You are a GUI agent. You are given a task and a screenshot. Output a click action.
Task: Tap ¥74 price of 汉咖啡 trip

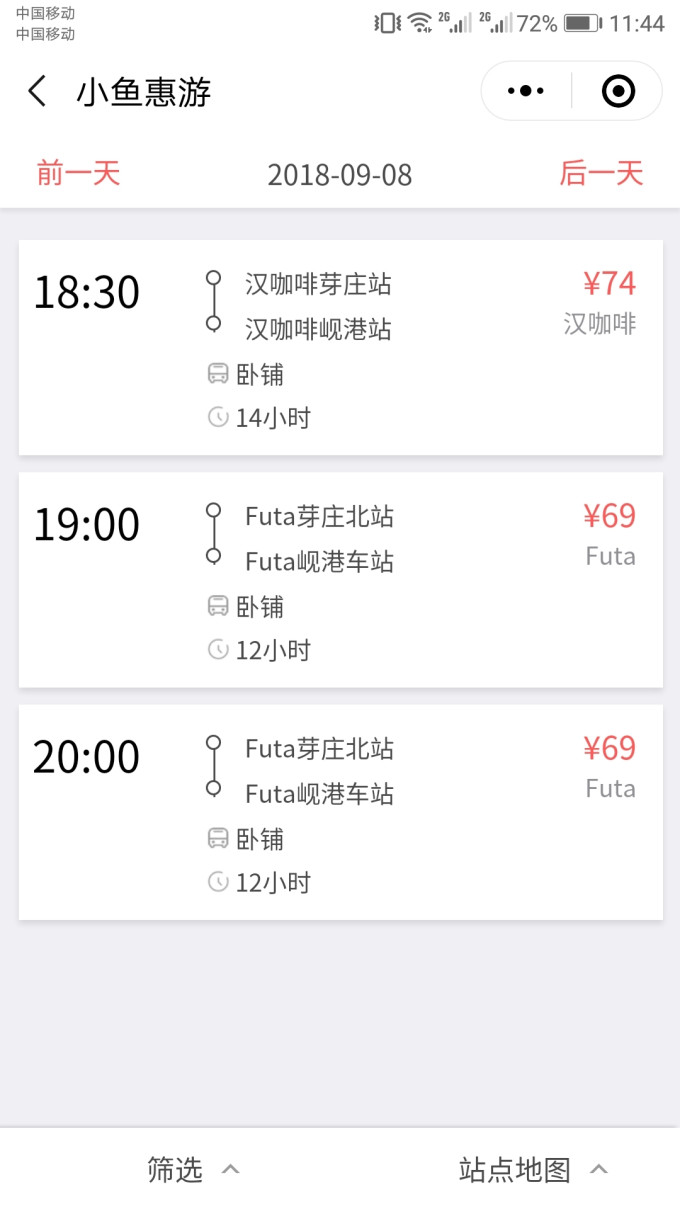tap(609, 284)
